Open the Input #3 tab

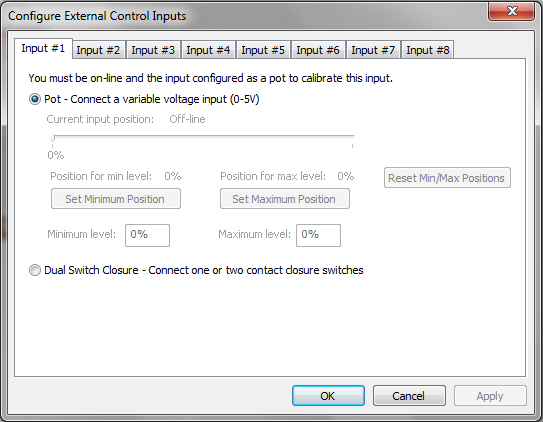153,50
